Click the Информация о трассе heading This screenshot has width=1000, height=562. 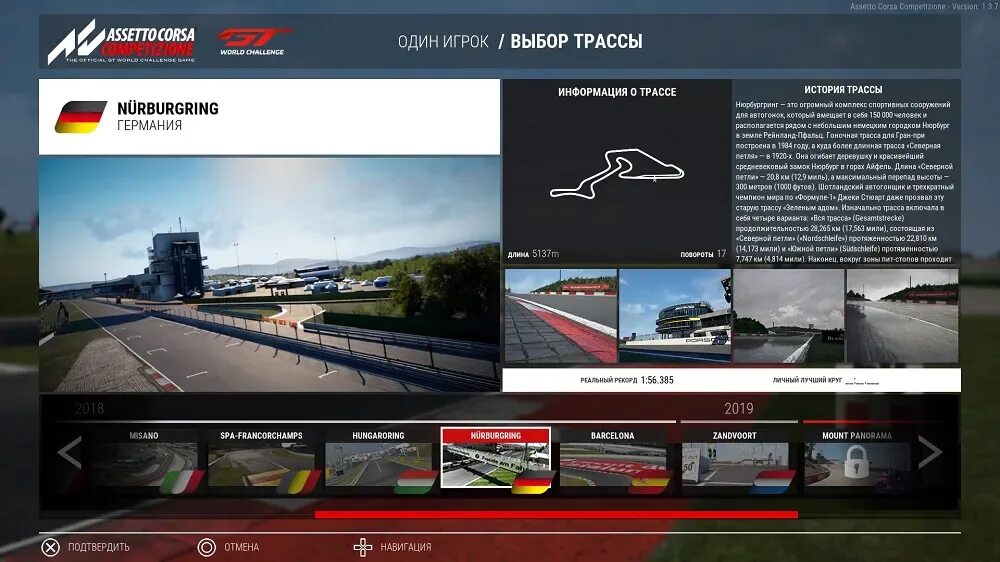point(617,92)
